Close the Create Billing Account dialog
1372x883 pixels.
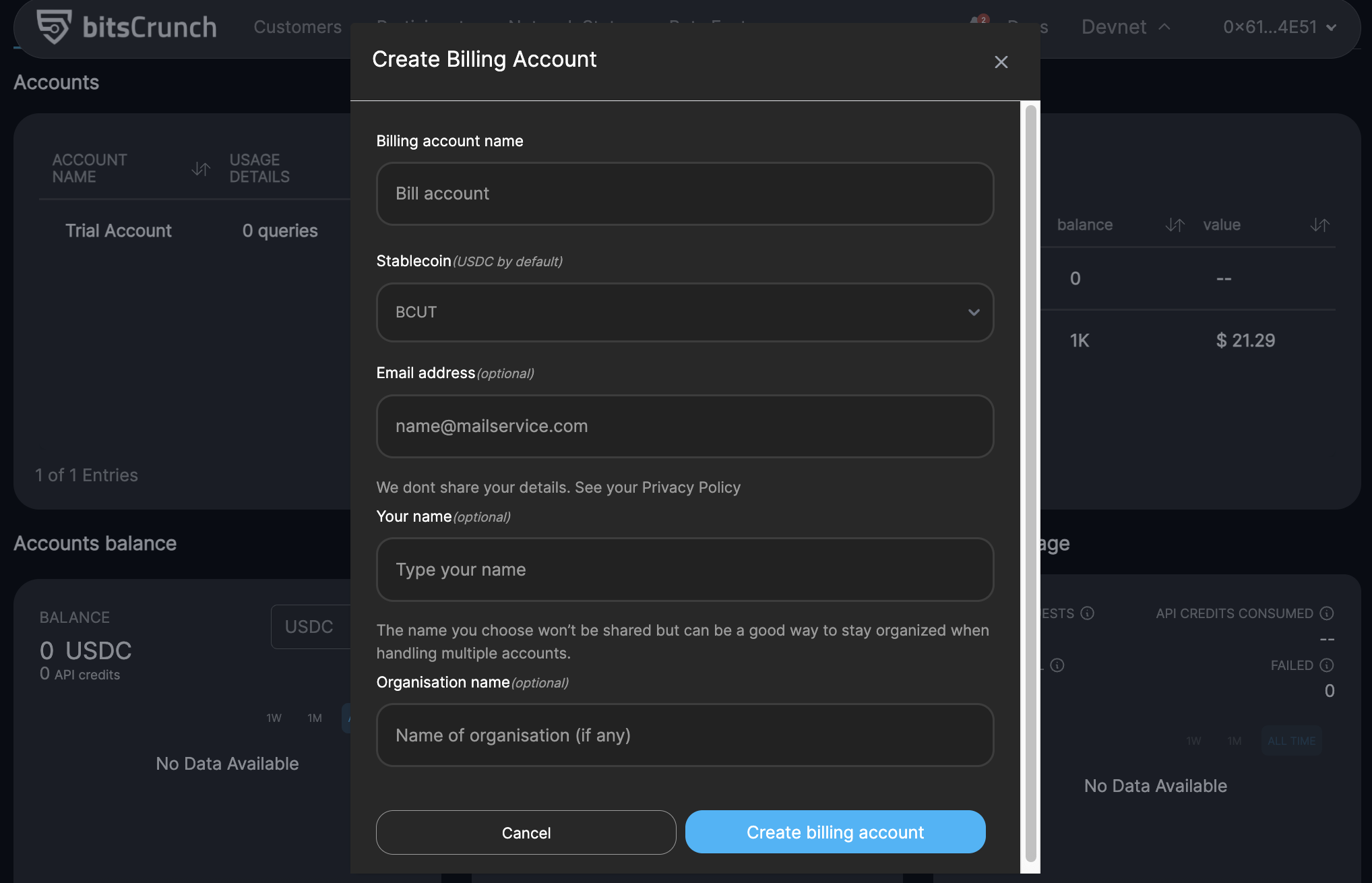coord(1001,62)
